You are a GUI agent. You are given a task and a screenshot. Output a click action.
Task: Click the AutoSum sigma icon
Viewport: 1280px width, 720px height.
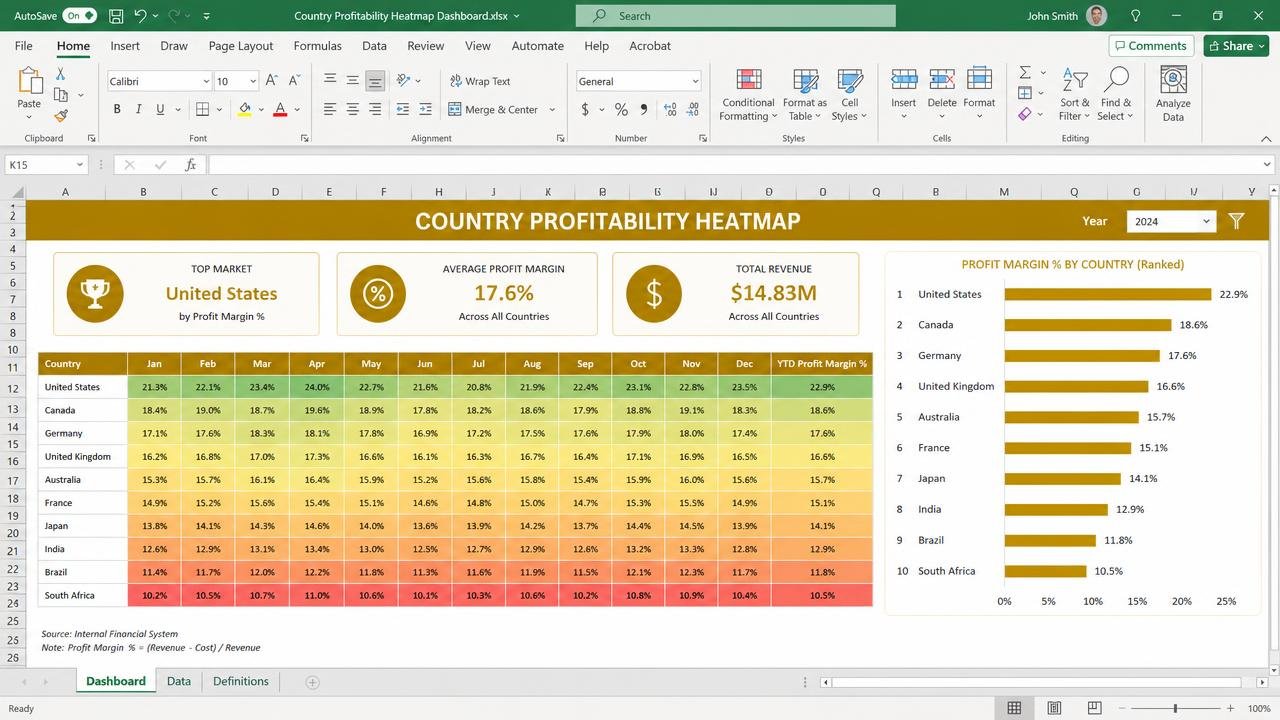[x=1025, y=73]
